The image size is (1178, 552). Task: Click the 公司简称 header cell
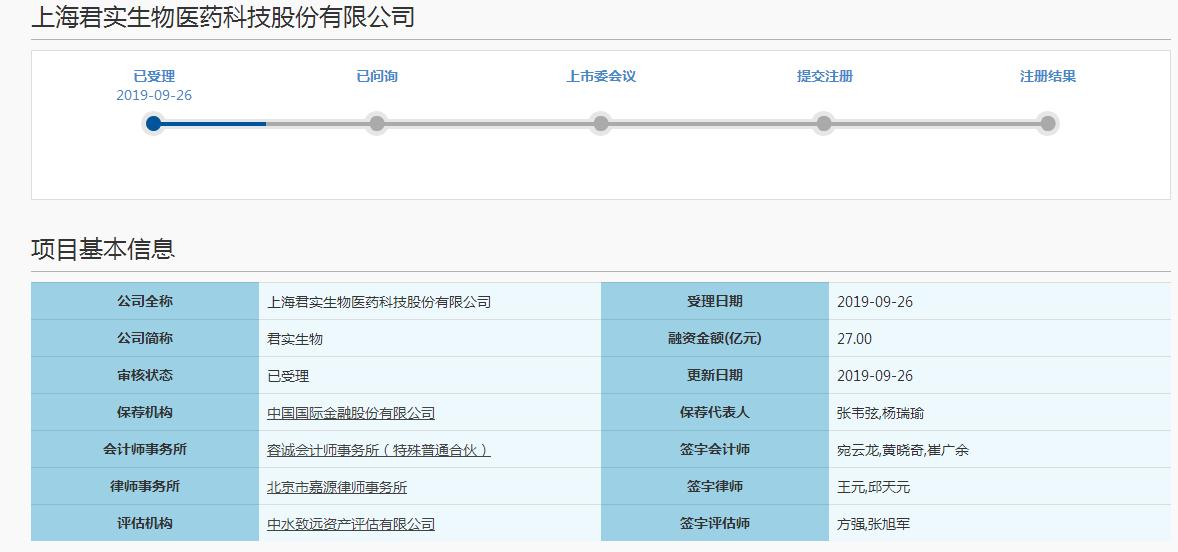click(x=145, y=338)
